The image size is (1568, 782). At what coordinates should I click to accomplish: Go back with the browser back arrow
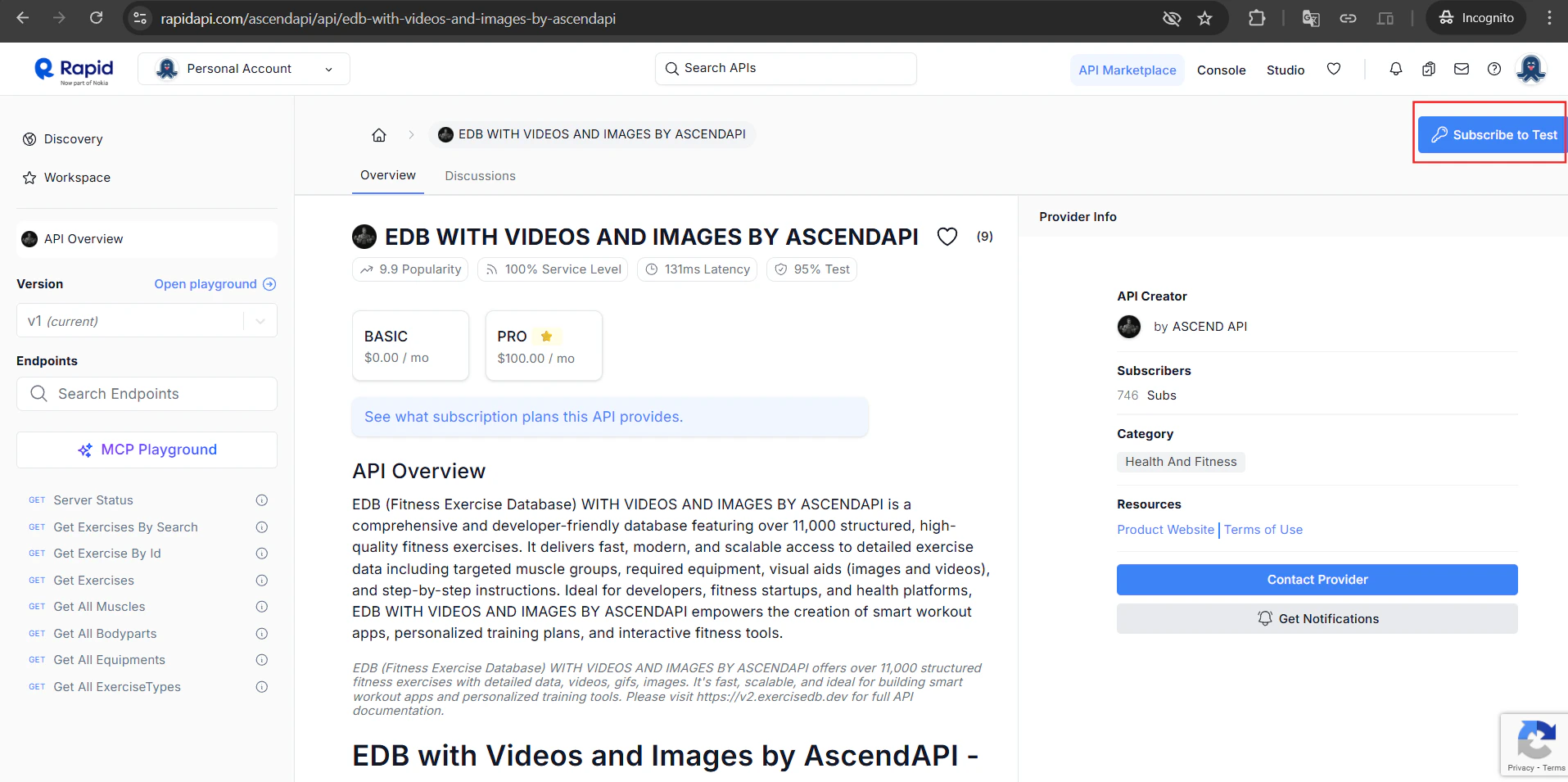click(x=23, y=17)
